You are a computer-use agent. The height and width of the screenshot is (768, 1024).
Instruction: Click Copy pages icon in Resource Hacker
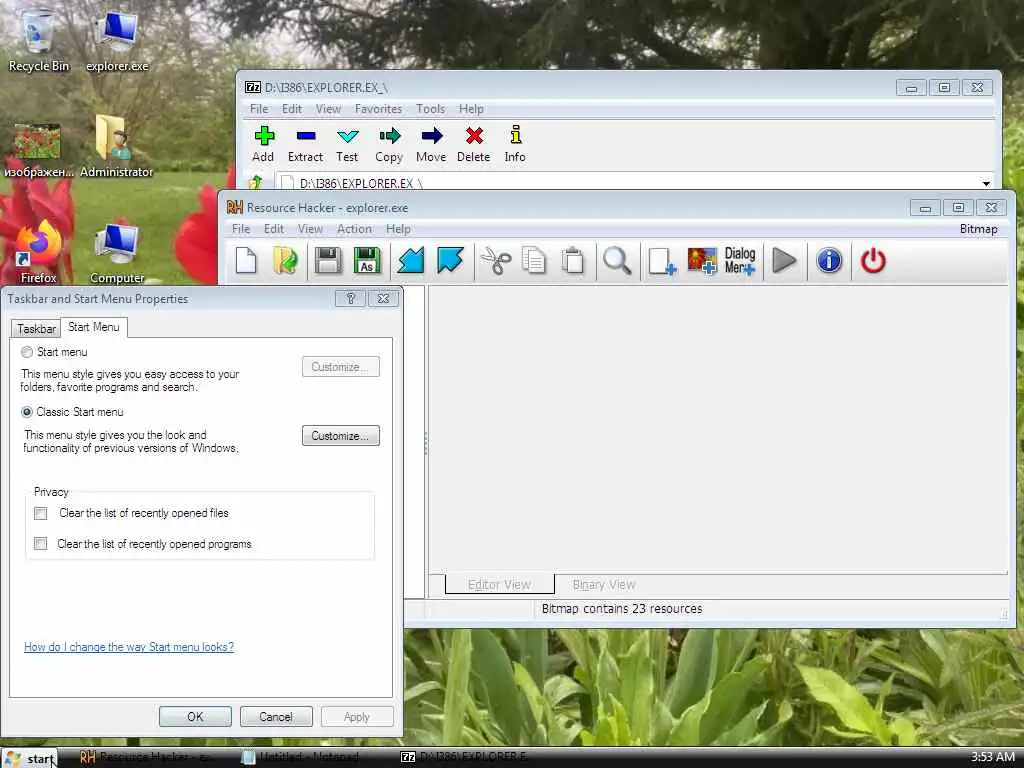[534, 261]
